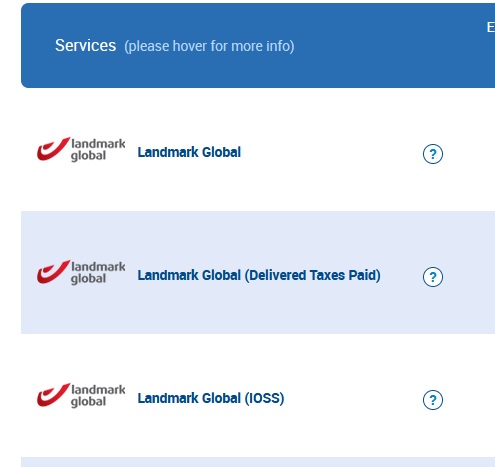495x467 pixels.
Task: Click the "please hover for more info" hint
Action: [209, 46]
